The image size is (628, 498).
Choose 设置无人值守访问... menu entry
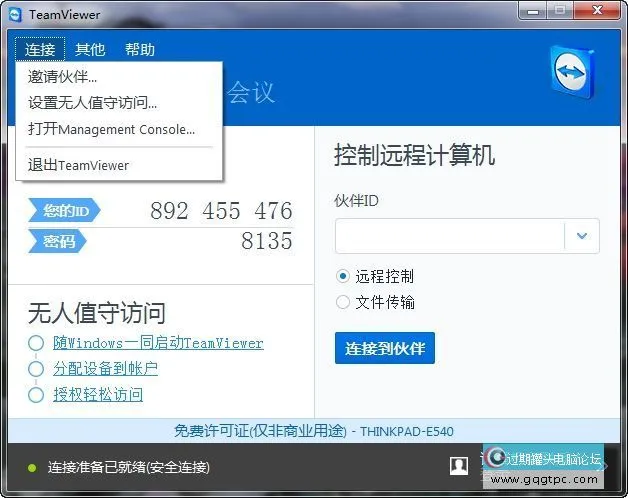point(92,102)
